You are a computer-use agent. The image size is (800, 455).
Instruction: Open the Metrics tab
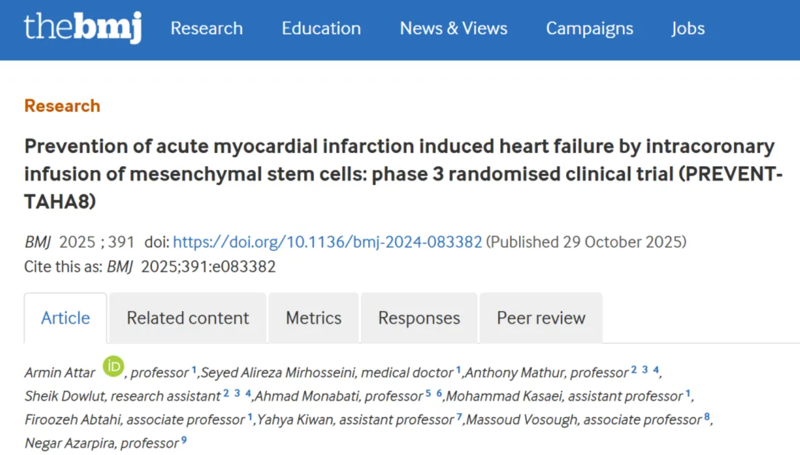click(x=313, y=318)
